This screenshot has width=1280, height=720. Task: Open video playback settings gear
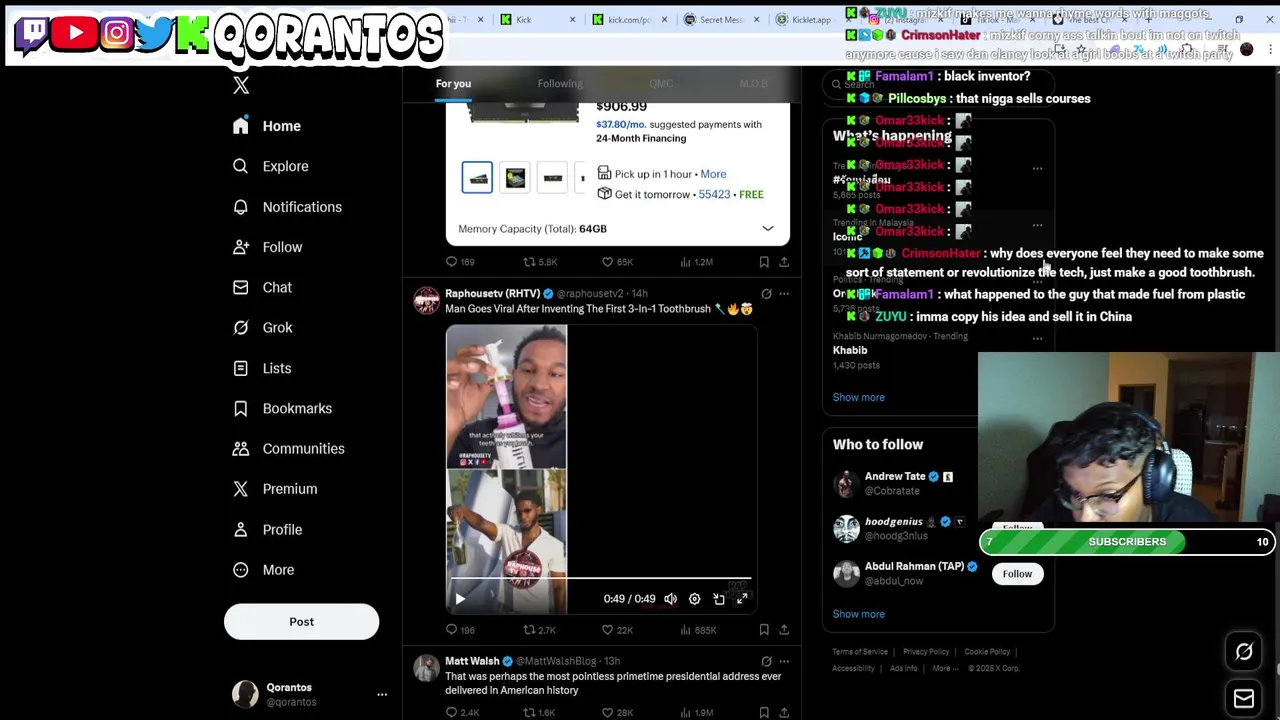click(x=694, y=599)
